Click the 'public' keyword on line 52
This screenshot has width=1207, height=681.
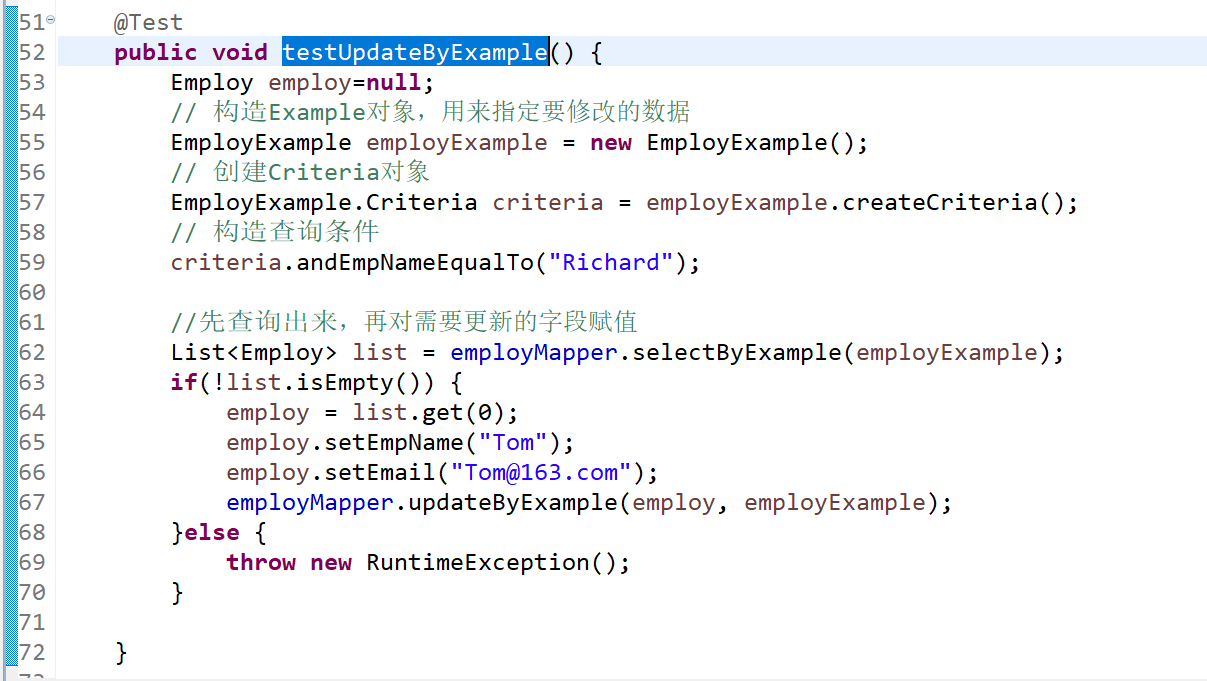click(156, 52)
